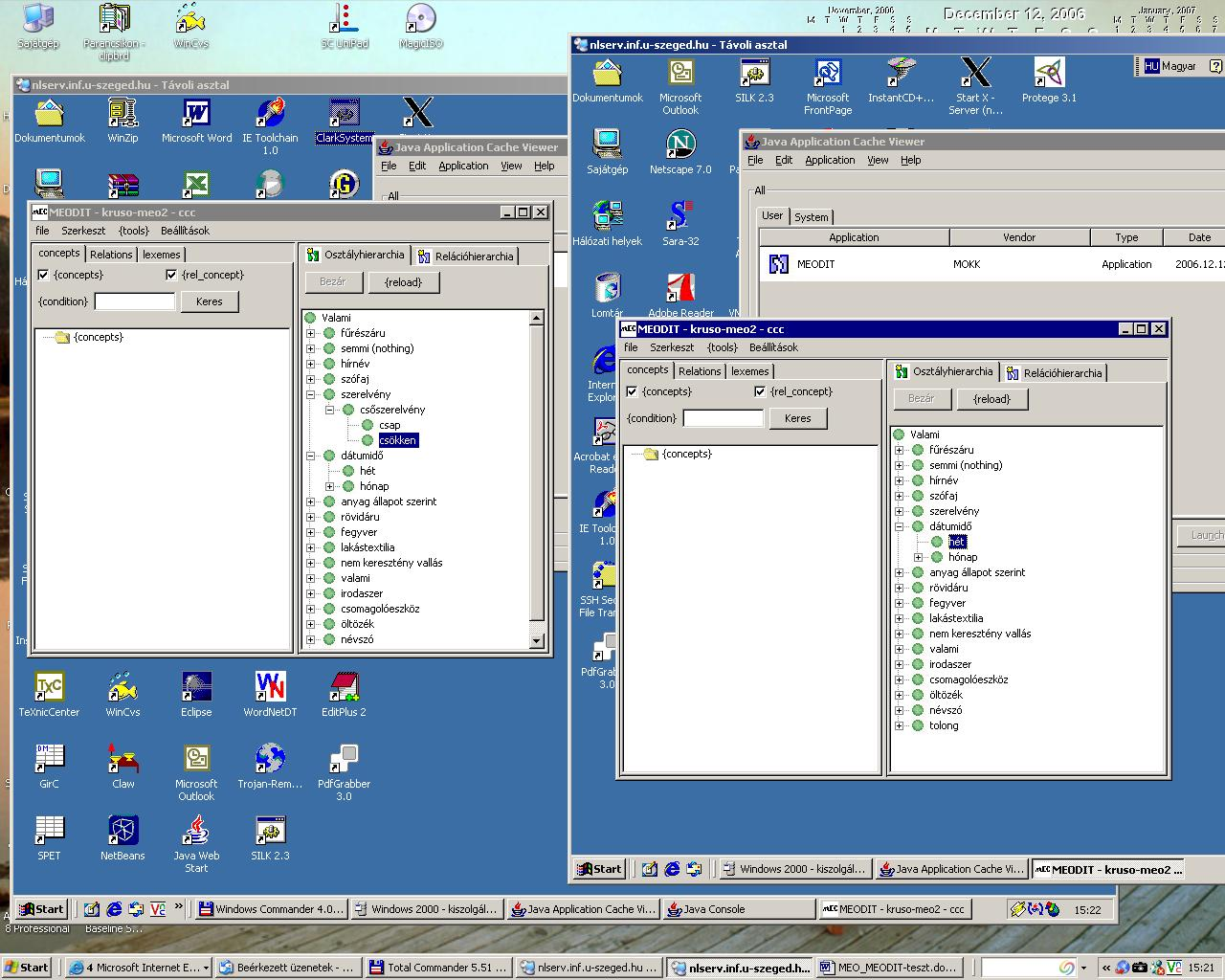Open Microsoft Word icon on the left remote desktop
The image size is (1225, 980).
[x=196, y=120]
